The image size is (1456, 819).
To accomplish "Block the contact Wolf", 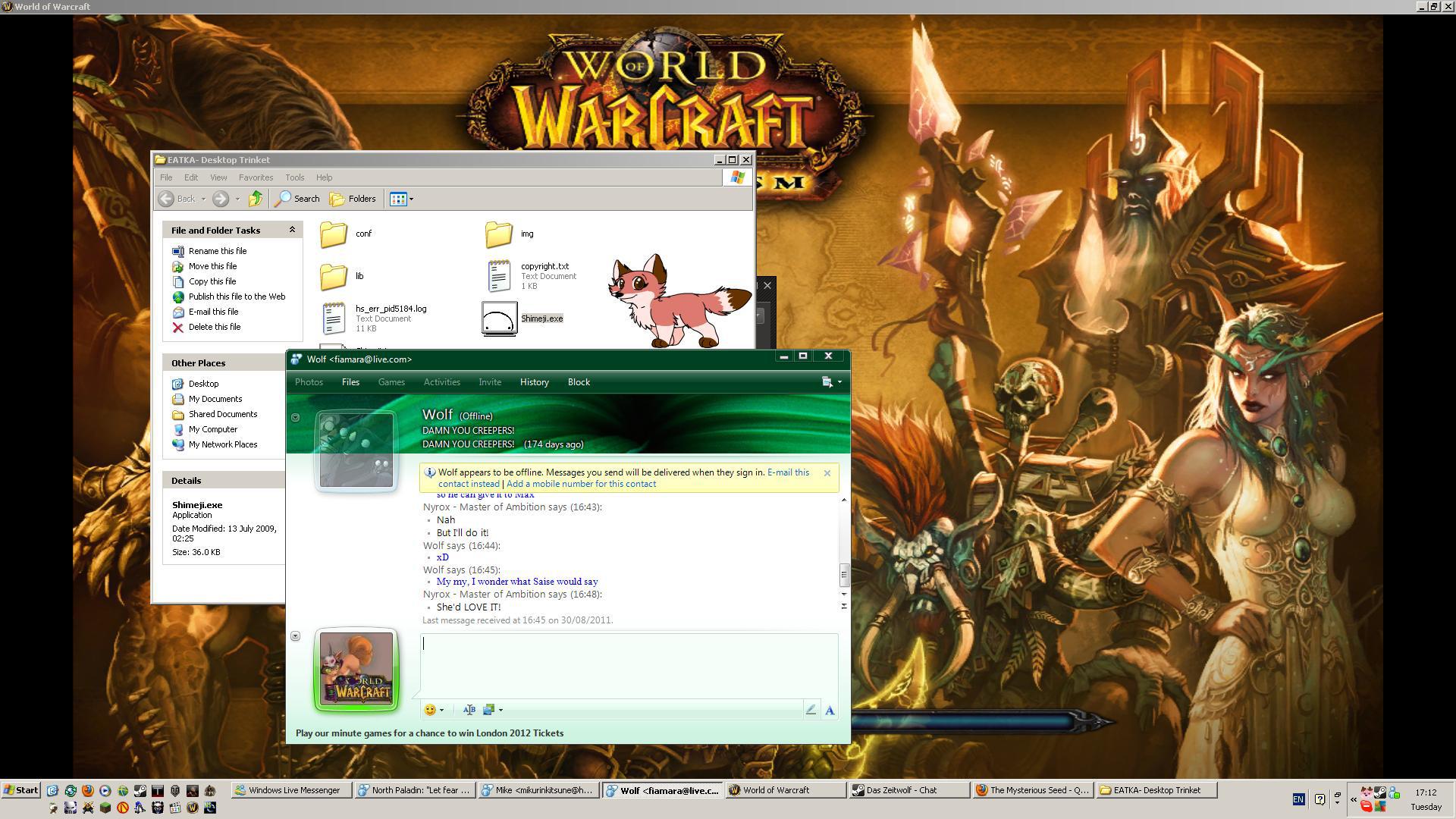I will click(579, 382).
